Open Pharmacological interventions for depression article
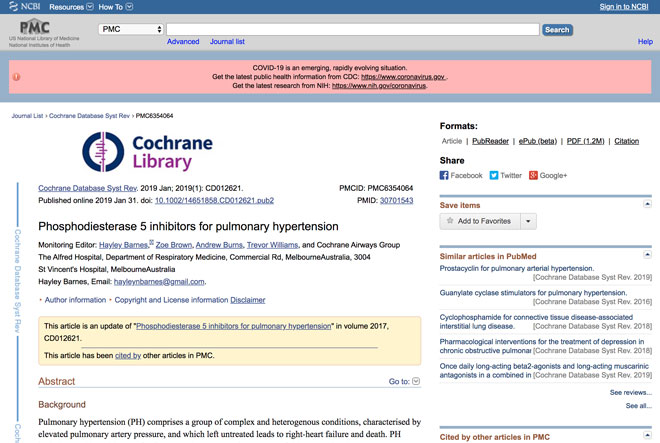The width and height of the screenshot is (660, 443). click(542, 346)
